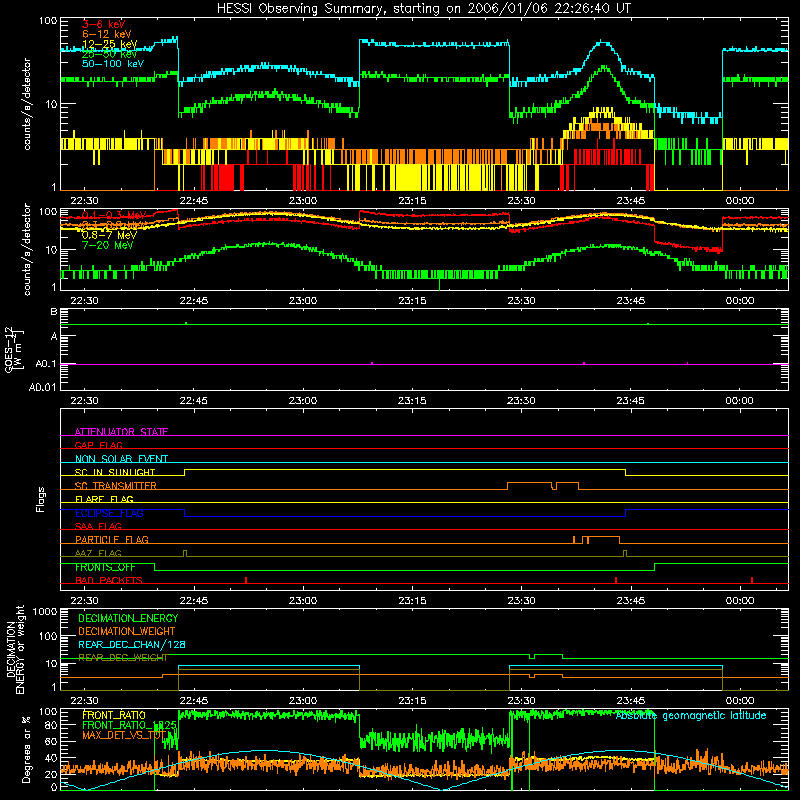Click the 23:00 time label under decimation panel
The width and height of the screenshot is (800, 800).
pos(303,701)
